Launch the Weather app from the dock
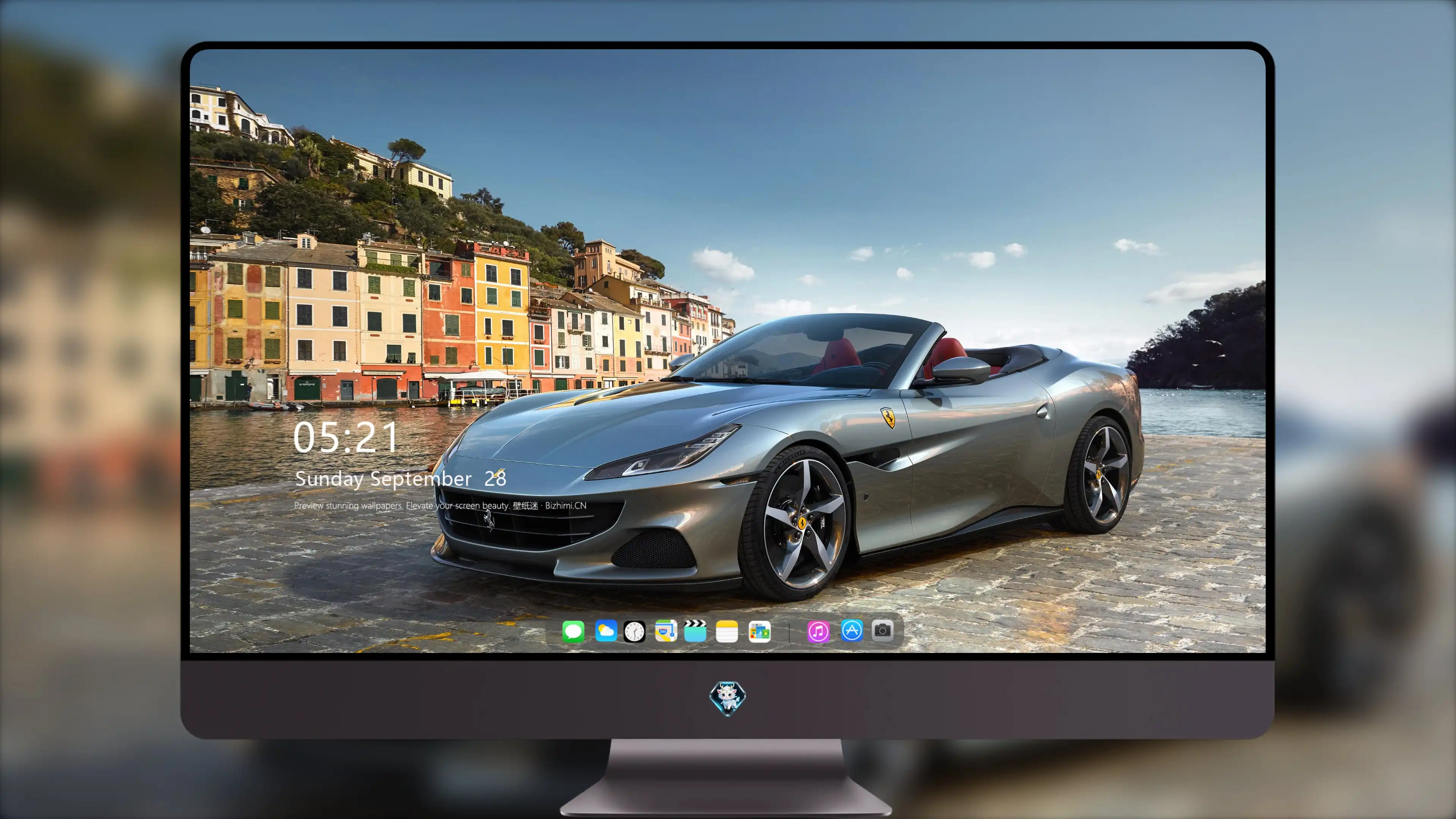Viewport: 1456px width, 819px height. pos(606,631)
